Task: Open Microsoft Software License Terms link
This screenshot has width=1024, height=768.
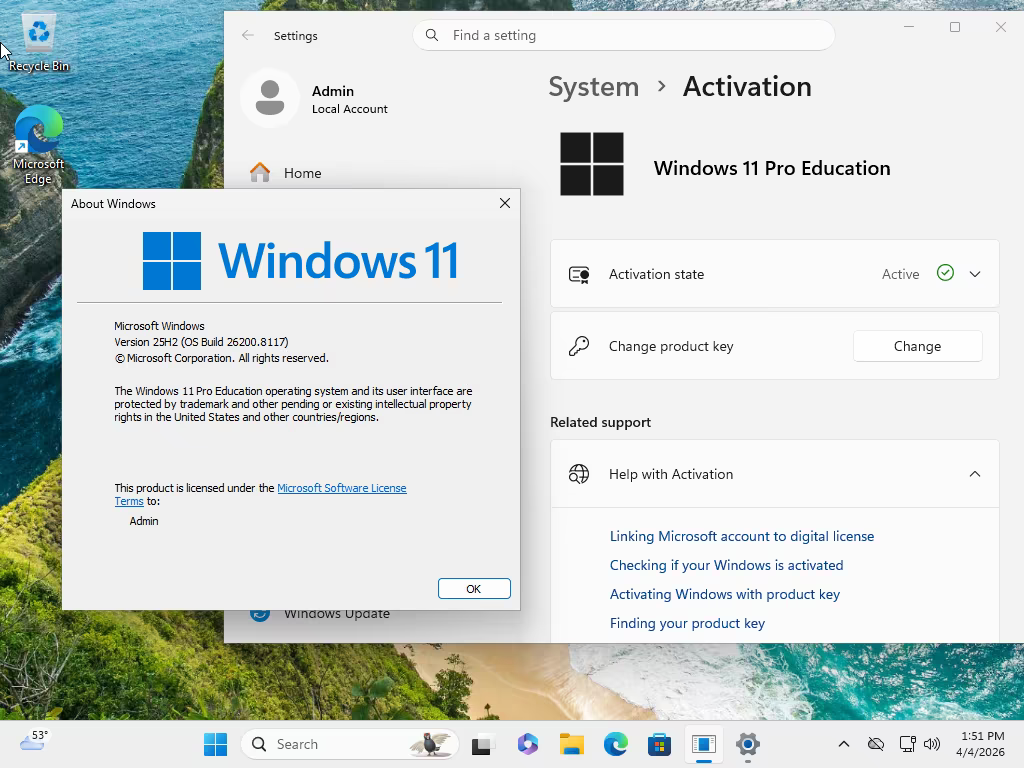Action: tap(342, 488)
